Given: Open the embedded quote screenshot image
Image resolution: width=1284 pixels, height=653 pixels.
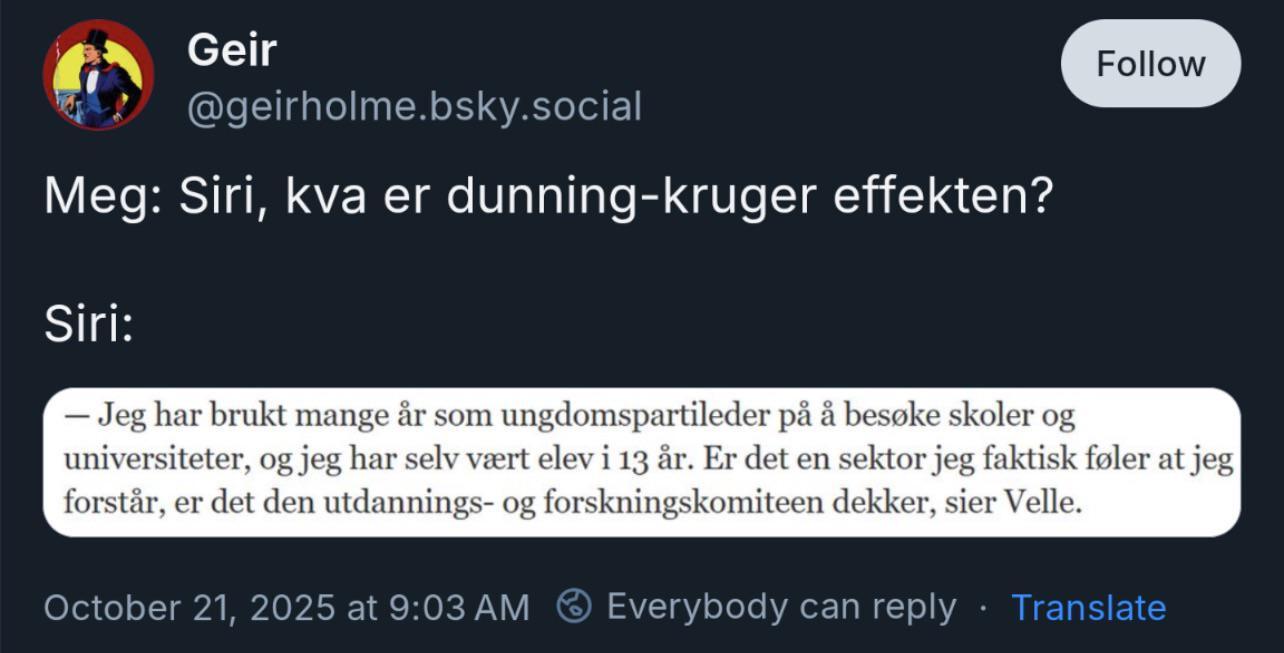Looking at the screenshot, I should (x=641, y=462).
